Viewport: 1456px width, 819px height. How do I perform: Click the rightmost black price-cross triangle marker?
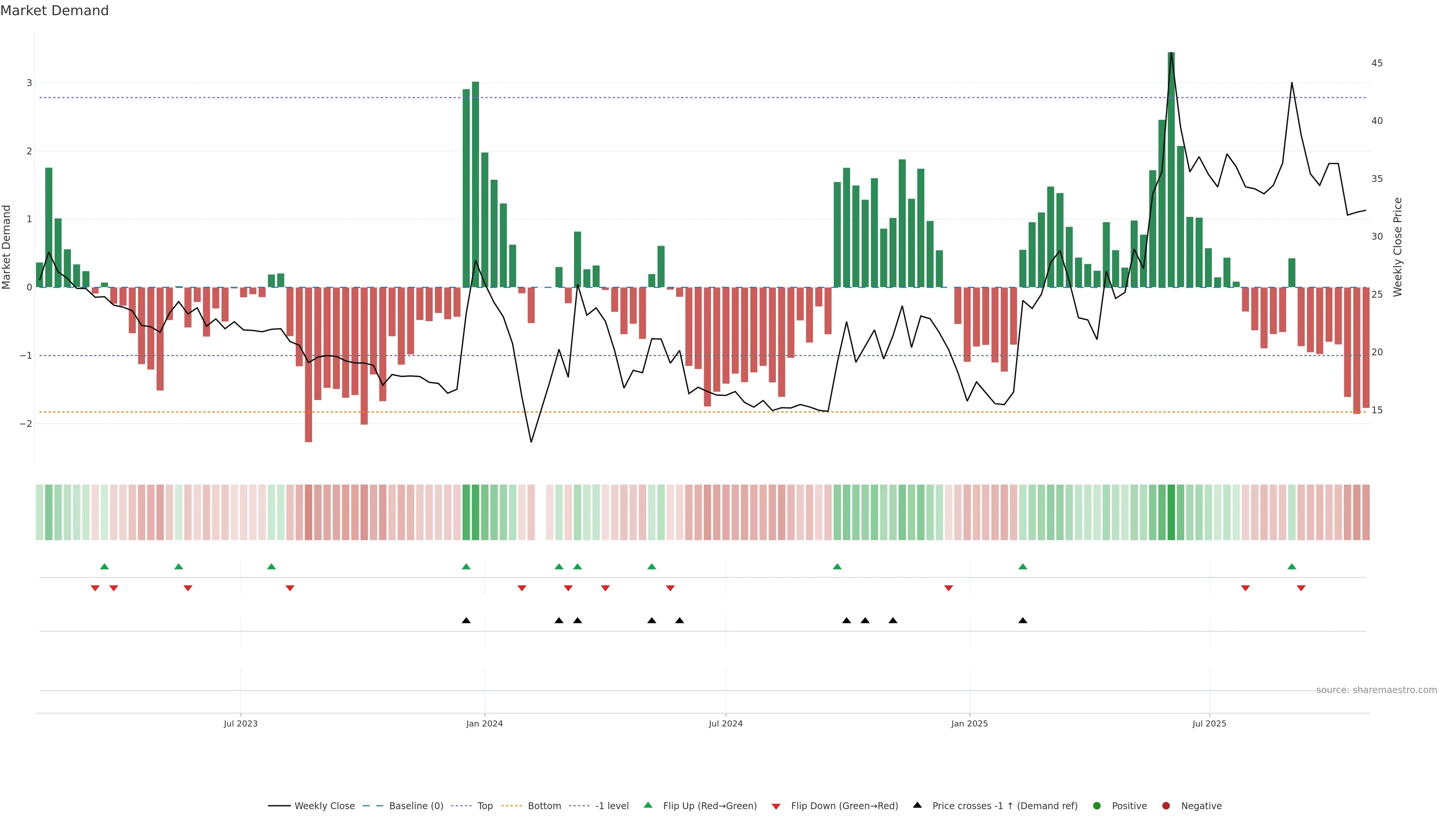click(1023, 621)
